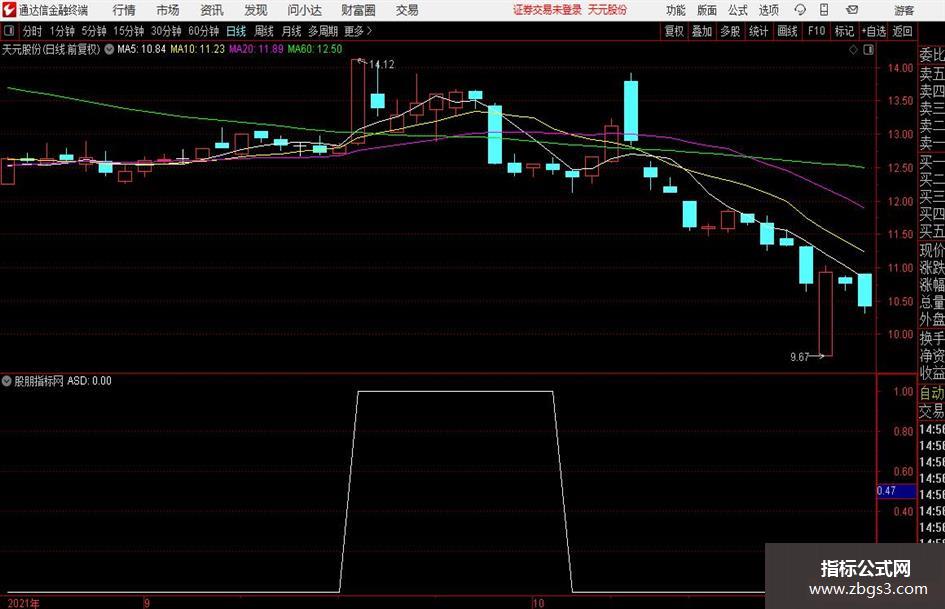Click the 多股 multi-stock button
945x609 pixels.
coord(730,31)
